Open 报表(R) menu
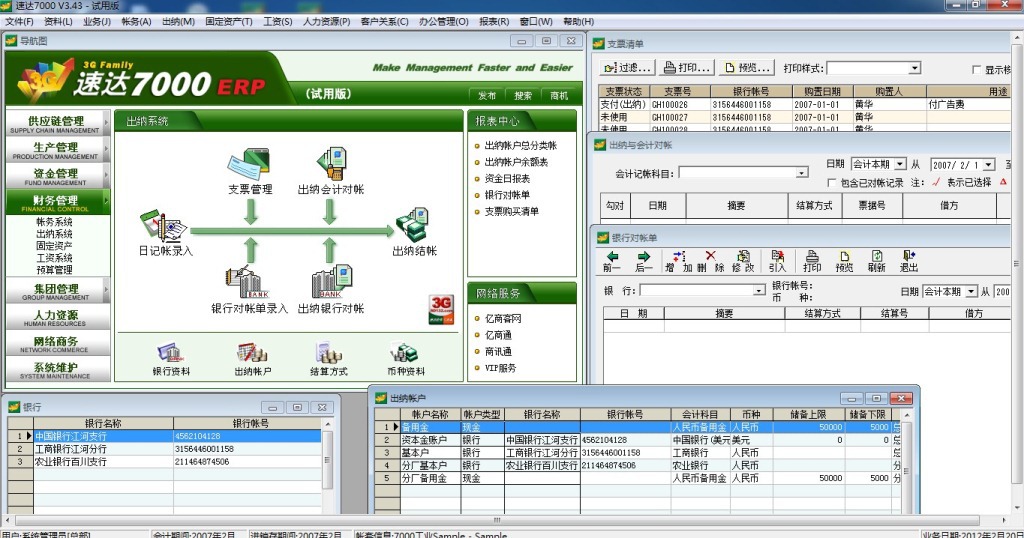Viewport: 1024px width, 538px height. (x=494, y=22)
